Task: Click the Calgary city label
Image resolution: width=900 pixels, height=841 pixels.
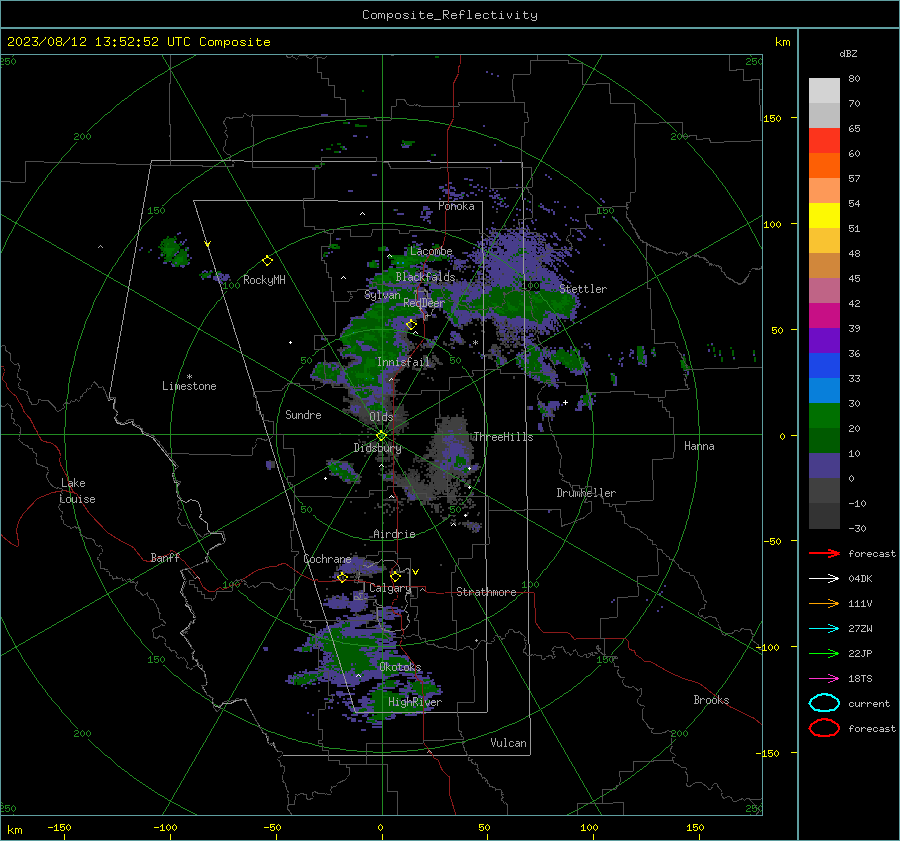Action: click(x=390, y=588)
